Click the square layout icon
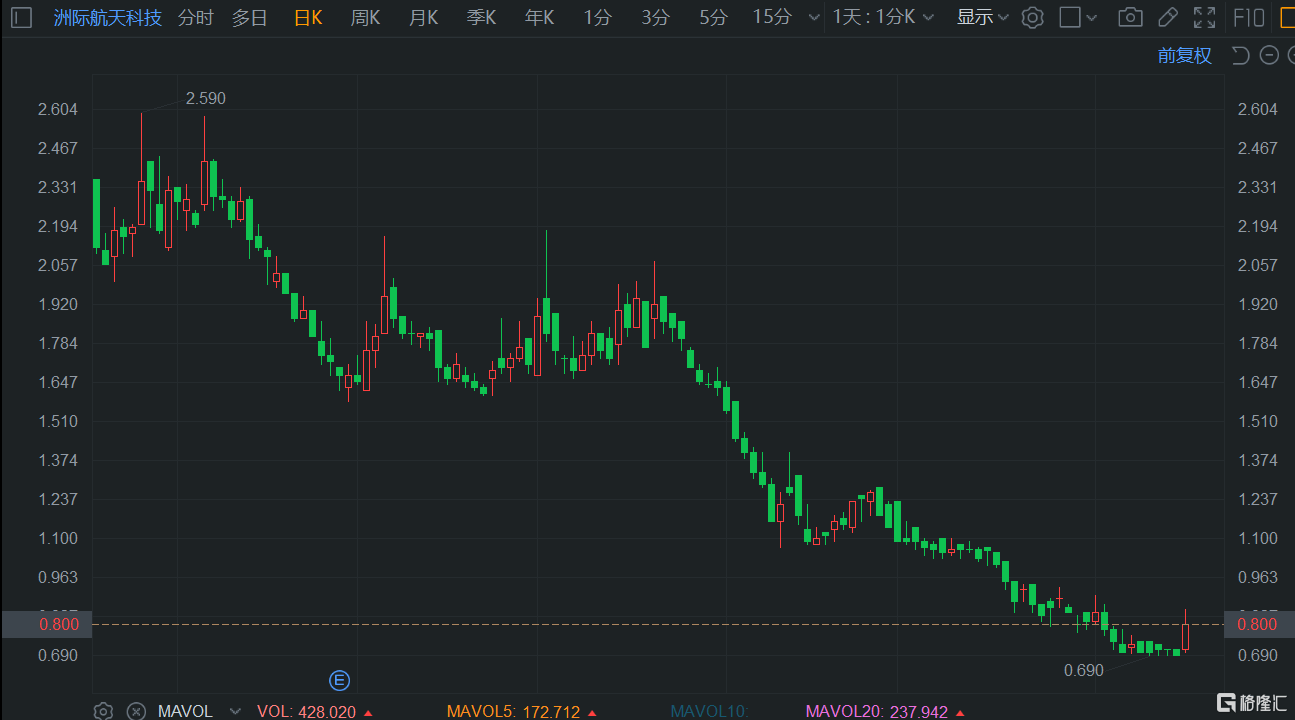1295x720 pixels. [x=1069, y=17]
